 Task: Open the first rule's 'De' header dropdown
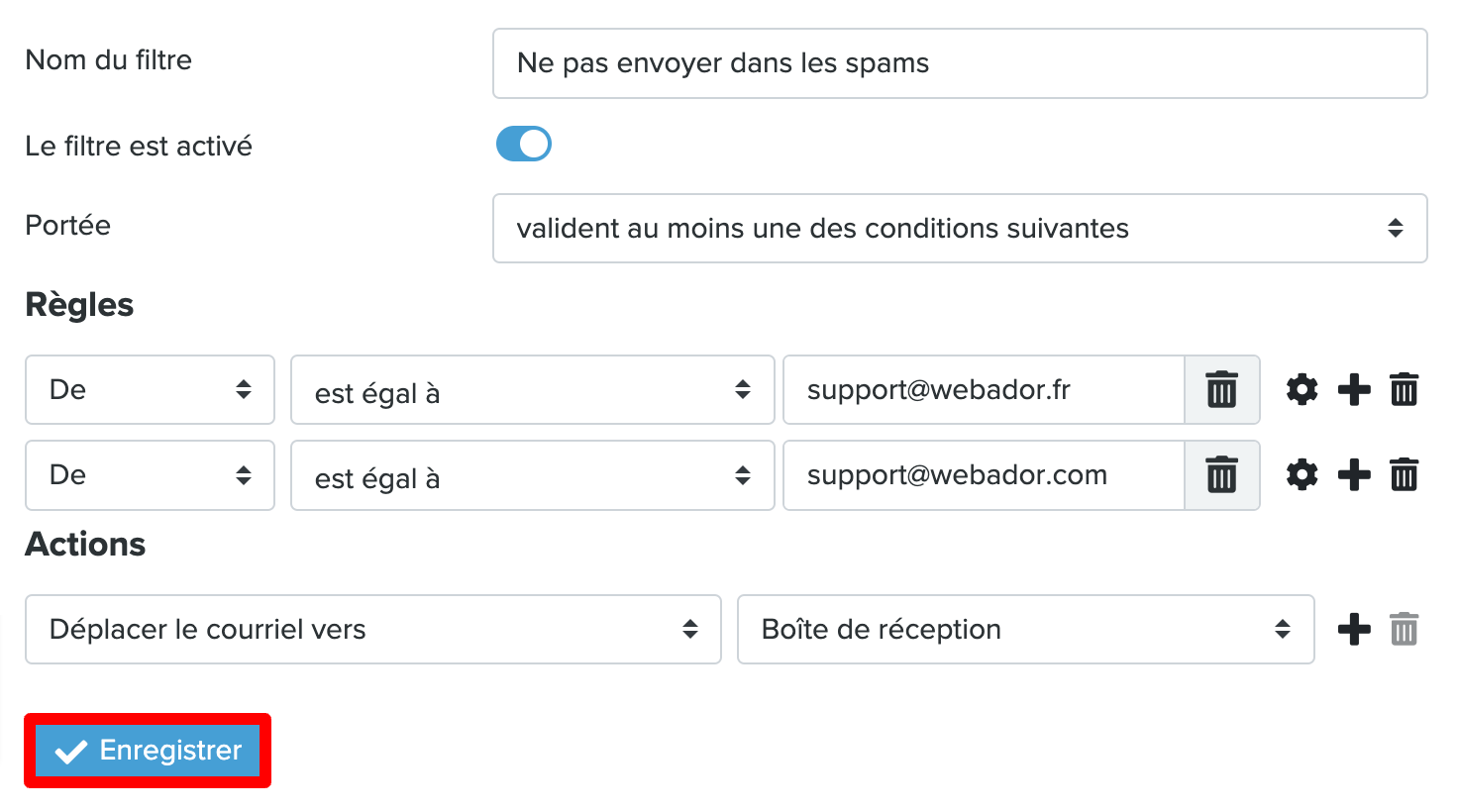pyautogui.click(x=150, y=389)
